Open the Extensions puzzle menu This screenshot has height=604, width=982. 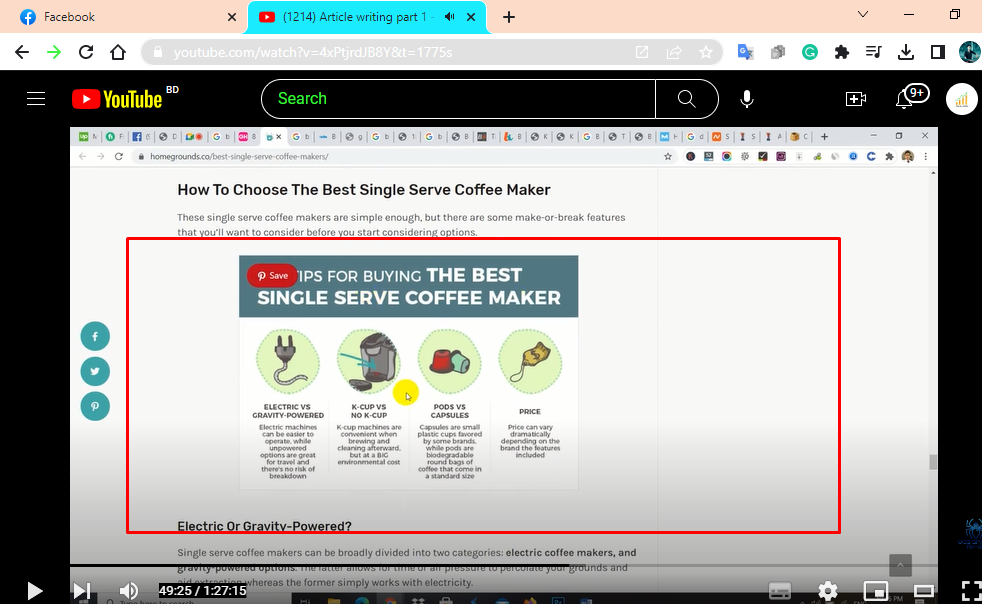tap(842, 53)
